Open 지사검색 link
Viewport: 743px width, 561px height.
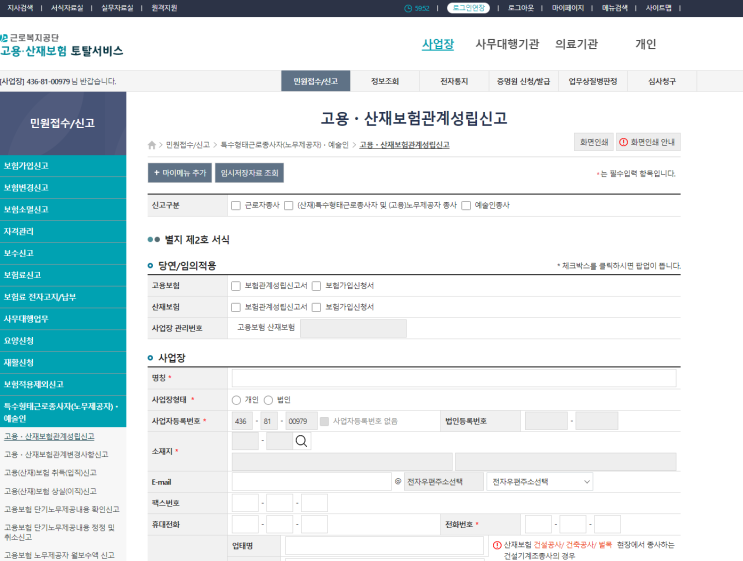[x=20, y=8]
